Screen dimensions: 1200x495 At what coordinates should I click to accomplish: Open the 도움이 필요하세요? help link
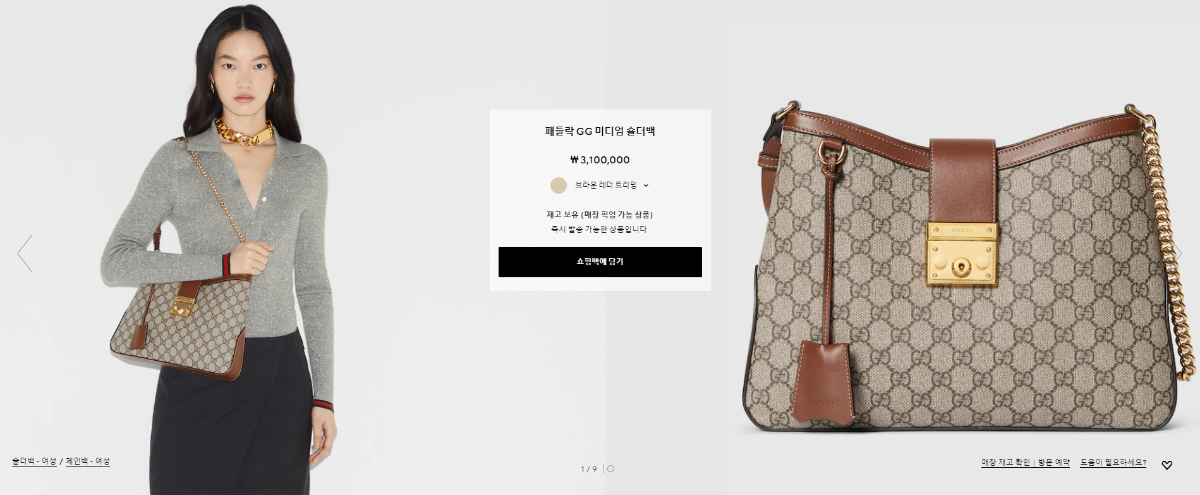[1113, 463]
